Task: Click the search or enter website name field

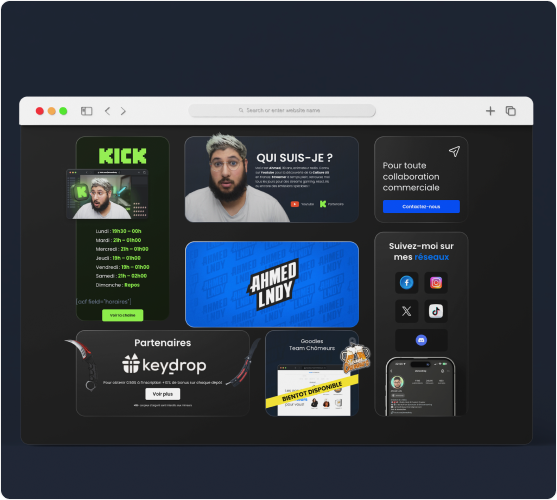Action: pyautogui.click(x=282, y=110)
